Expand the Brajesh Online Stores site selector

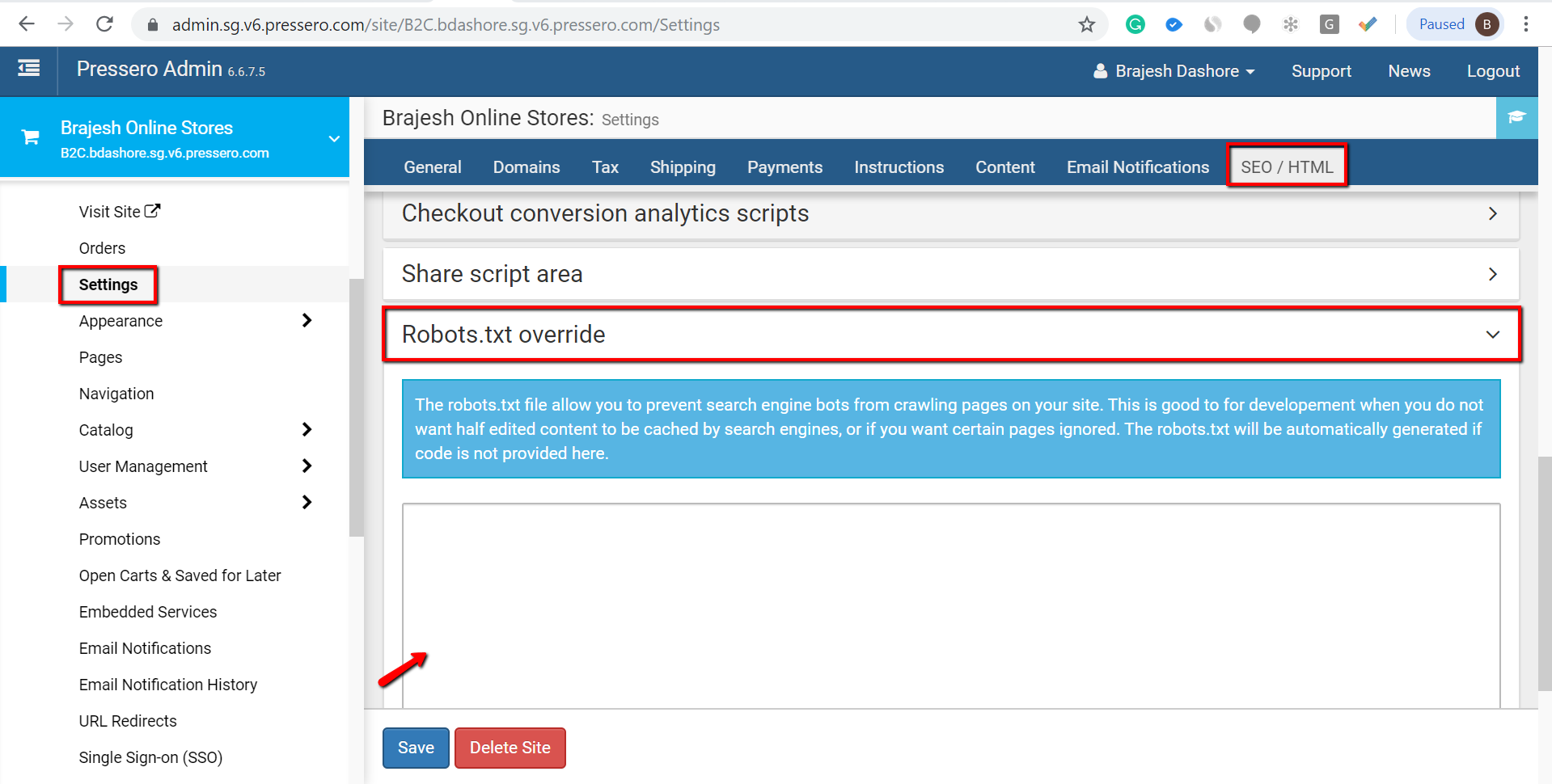coord(334,138)
